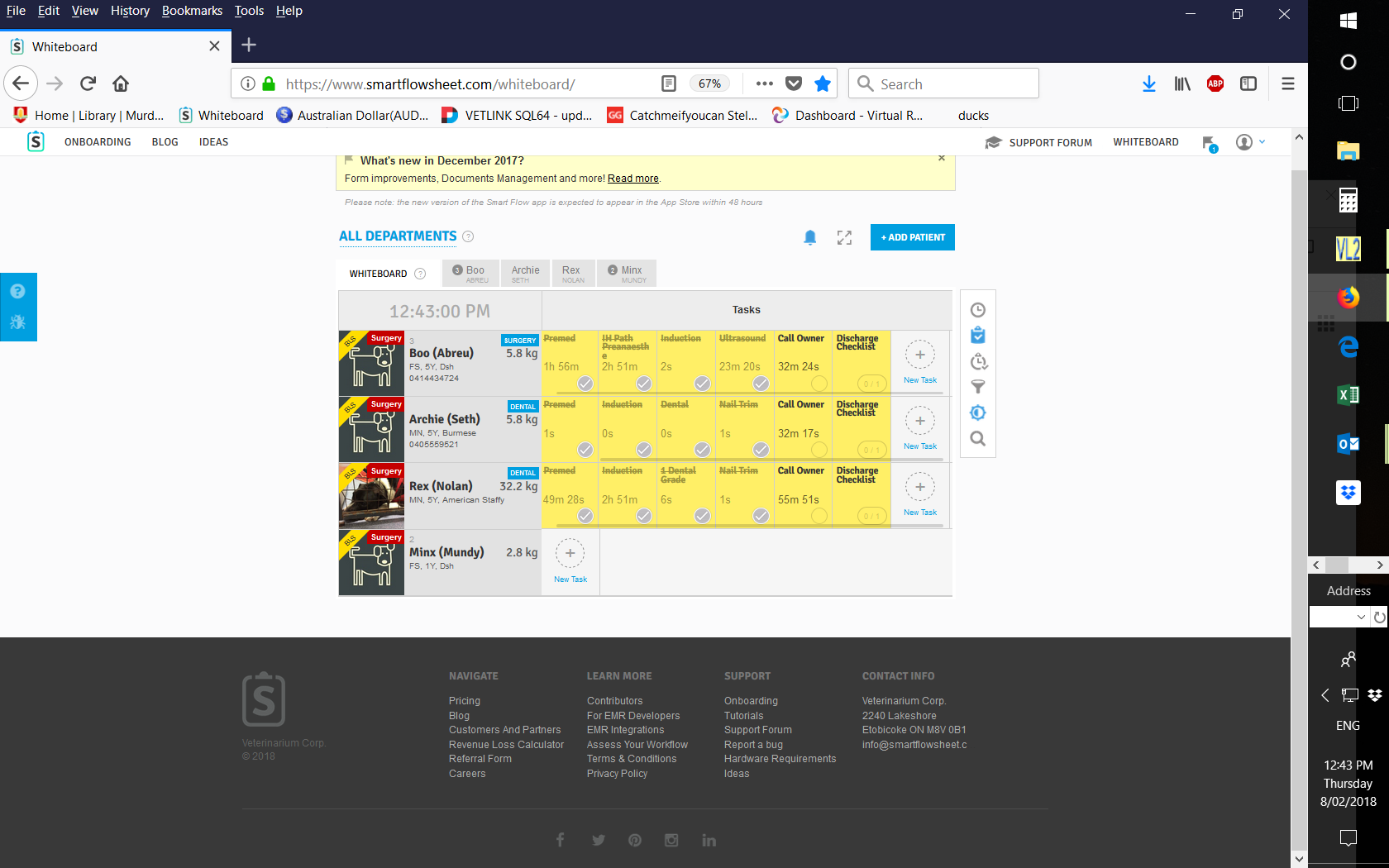Add a new task for Minx (Mundy)

(x=570, y=554)
